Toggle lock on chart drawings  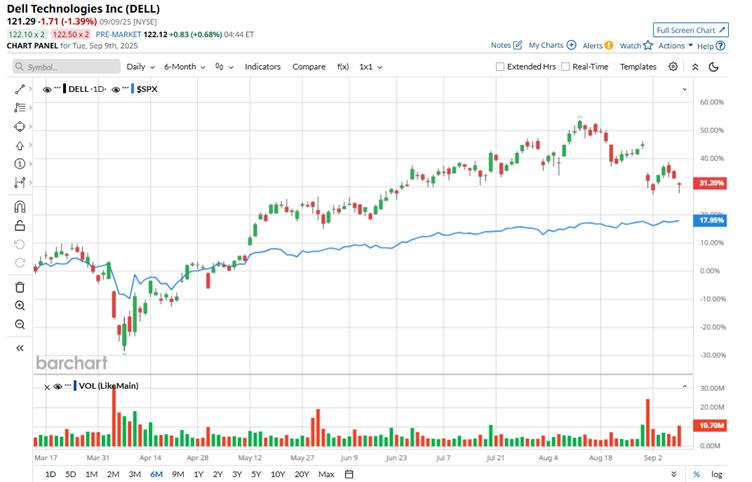[20, 225]
